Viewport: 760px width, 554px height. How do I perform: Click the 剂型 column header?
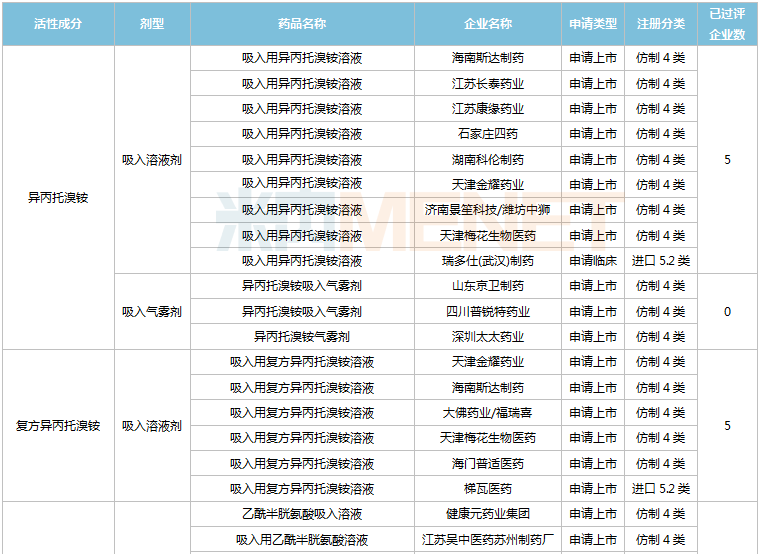tap(152, 24)
